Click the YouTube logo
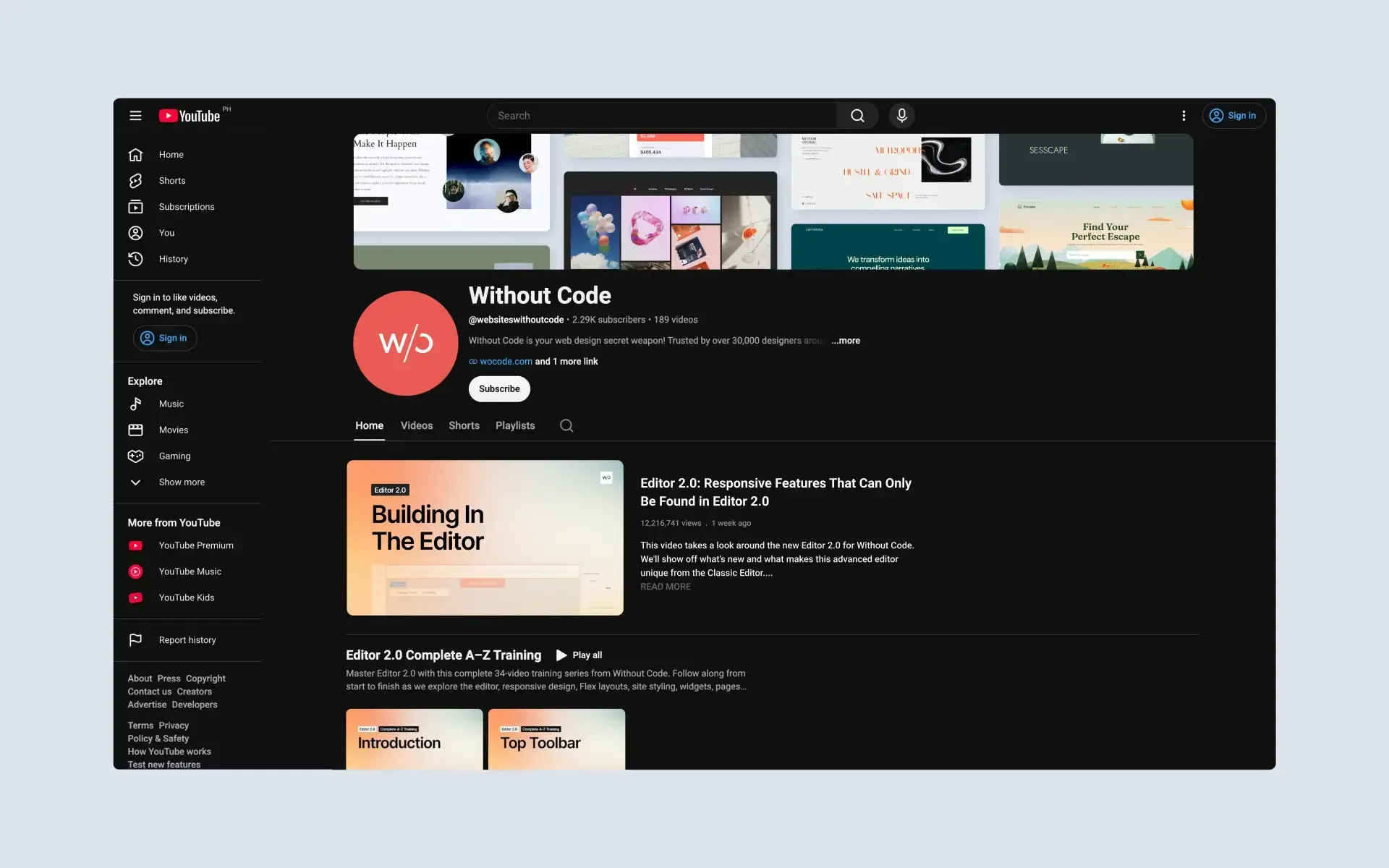 pyautogui.click(x=190, y=116)
